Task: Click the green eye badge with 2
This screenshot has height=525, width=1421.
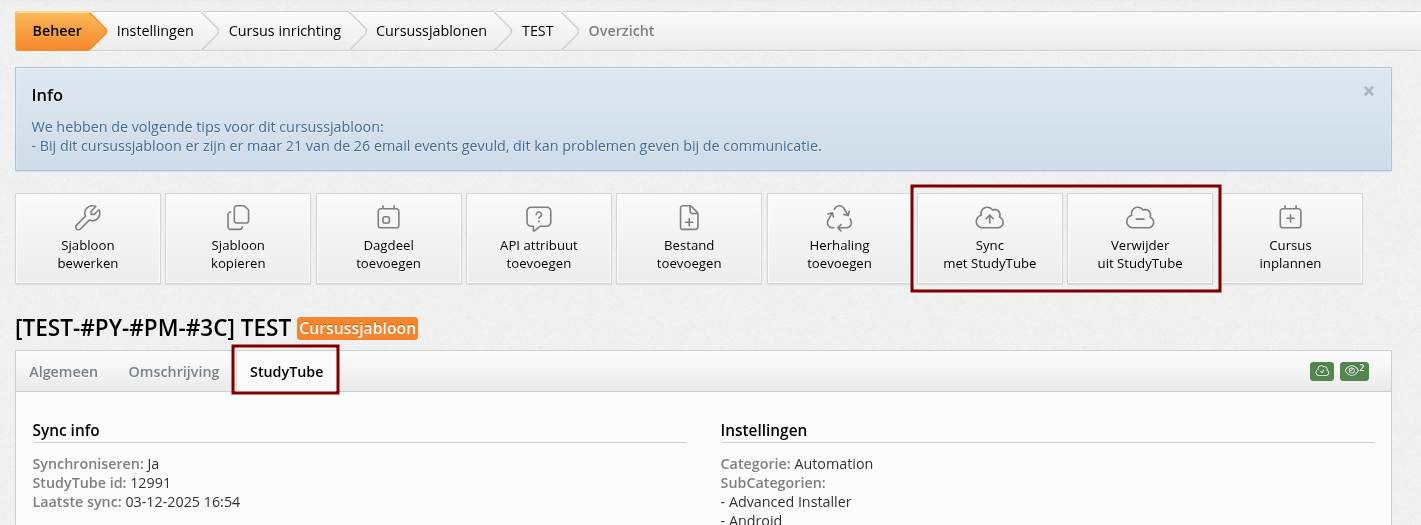Action: pyautogui.click(x=1354, y=371)
